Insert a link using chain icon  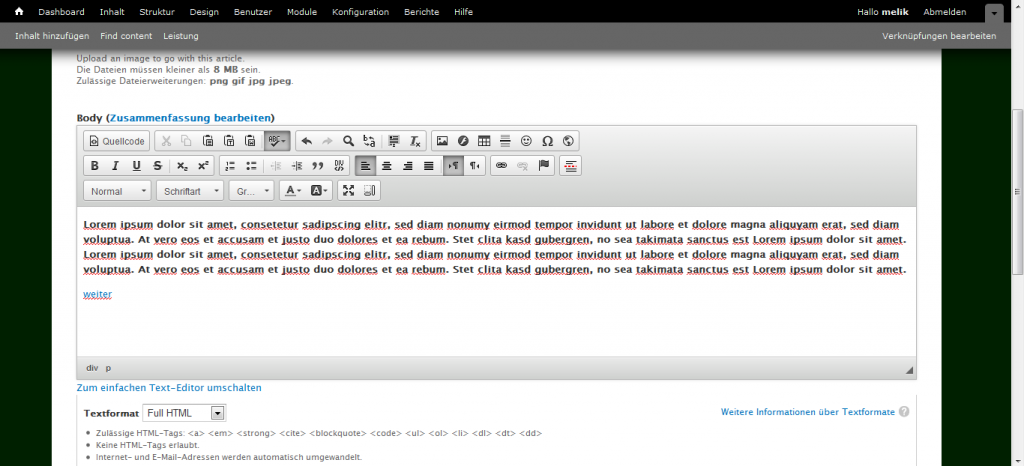[x=502, y=166]
